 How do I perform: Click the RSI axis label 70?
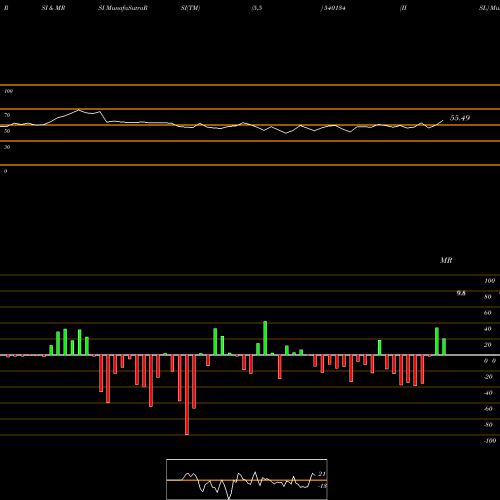(7, 115)
